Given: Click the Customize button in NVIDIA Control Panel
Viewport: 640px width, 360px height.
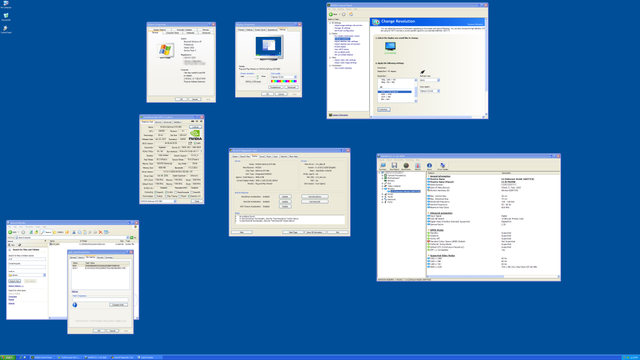Looking at the screenshot, I should pos(383,109).
